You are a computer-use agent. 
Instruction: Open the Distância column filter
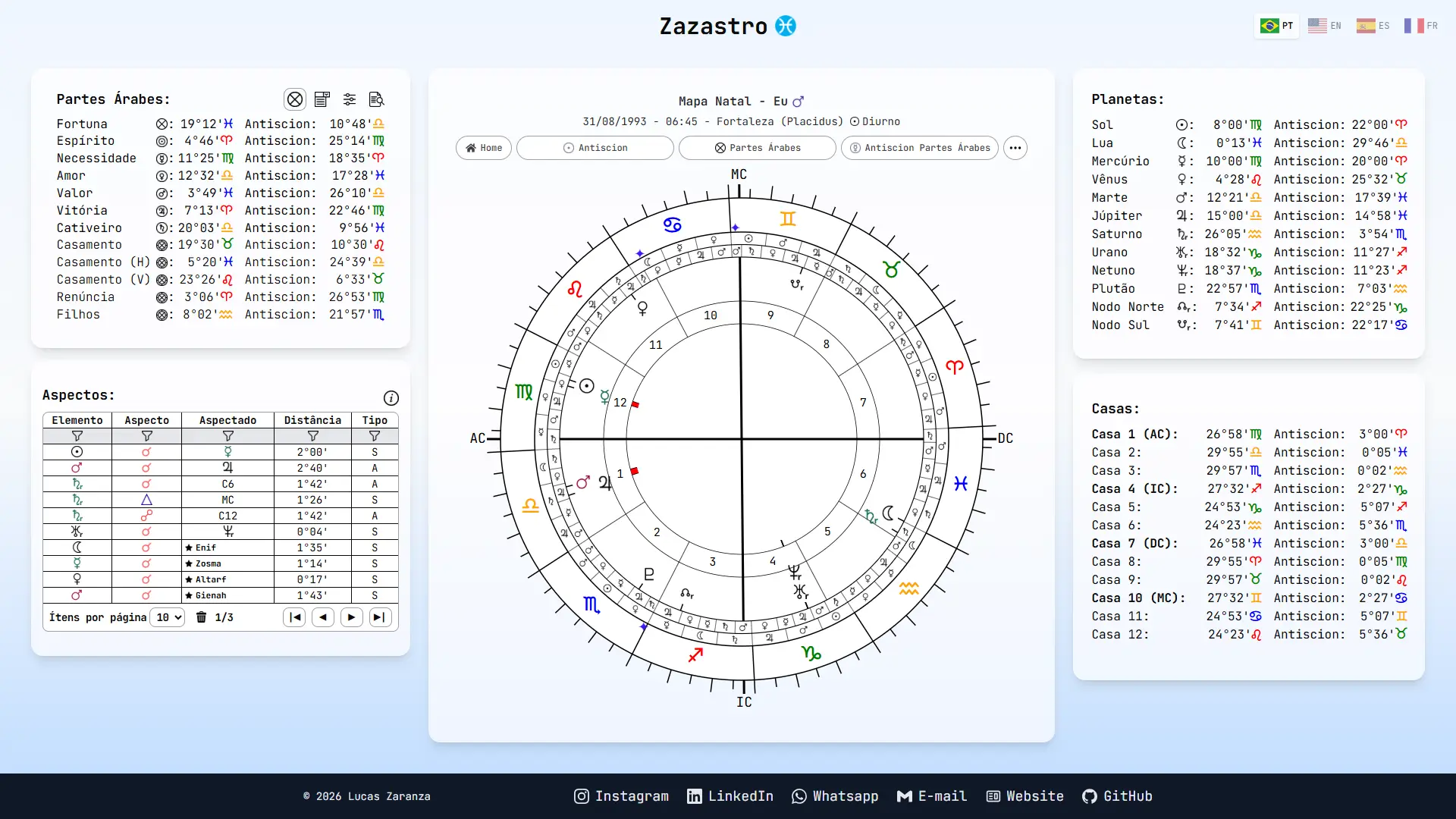[313, 436]
